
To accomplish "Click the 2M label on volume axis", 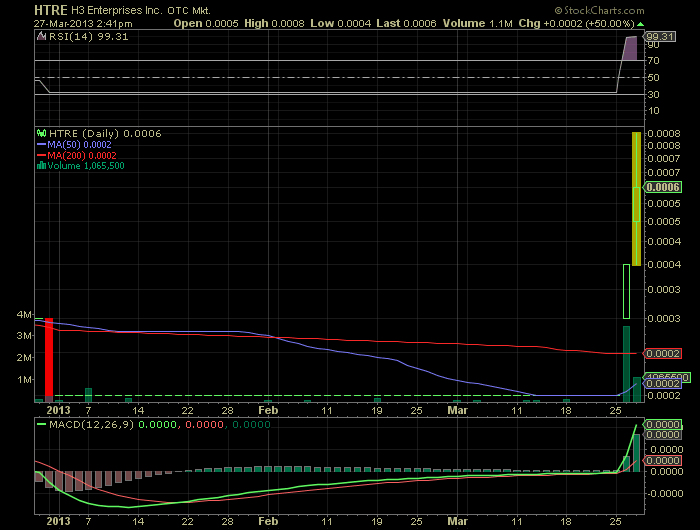I will coord(24,358).
